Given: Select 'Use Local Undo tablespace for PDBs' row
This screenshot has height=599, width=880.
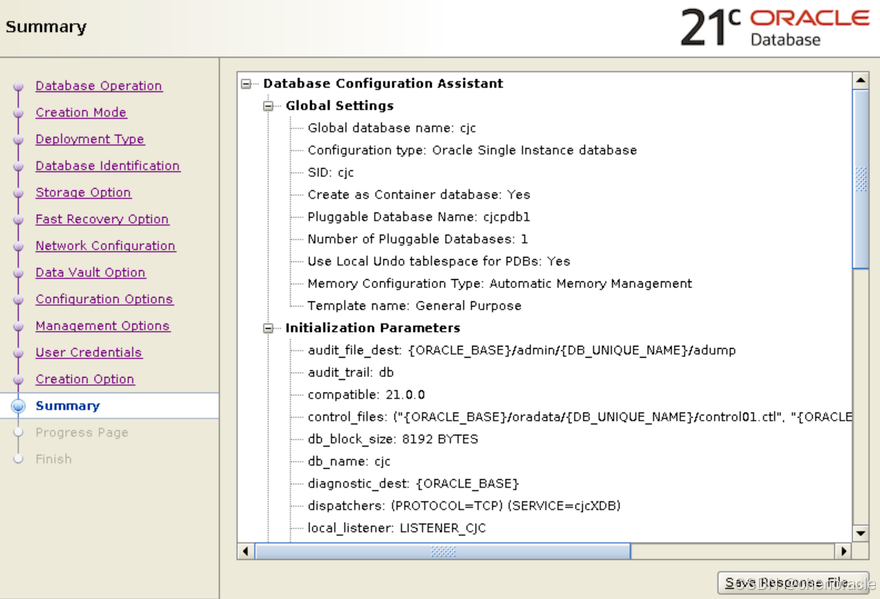Looking at the screenshot, I should click(439, 262).
